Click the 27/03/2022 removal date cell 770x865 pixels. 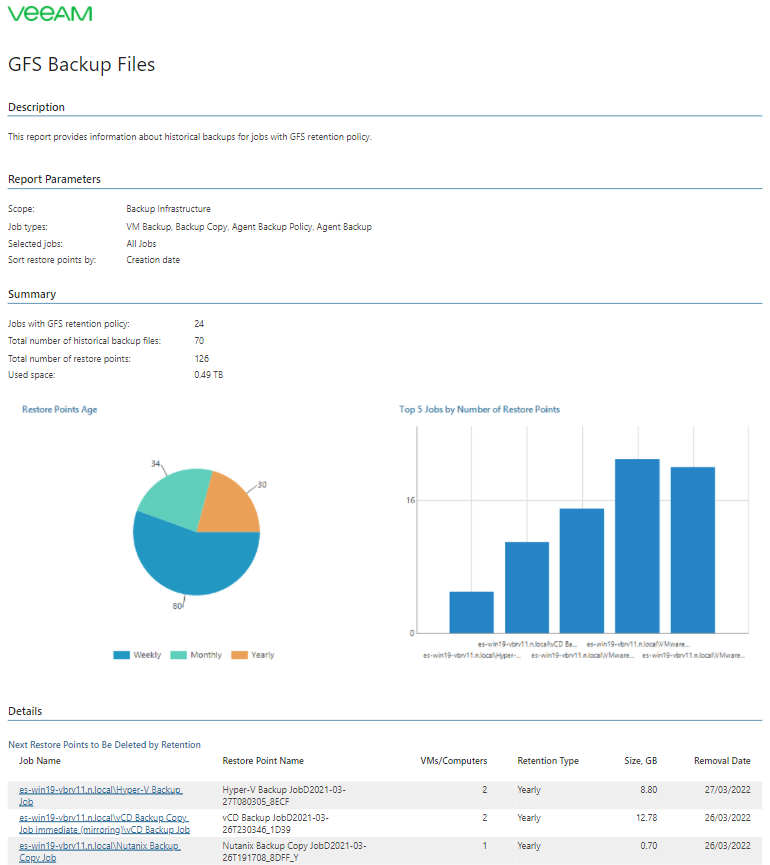[x=728, y=790]
